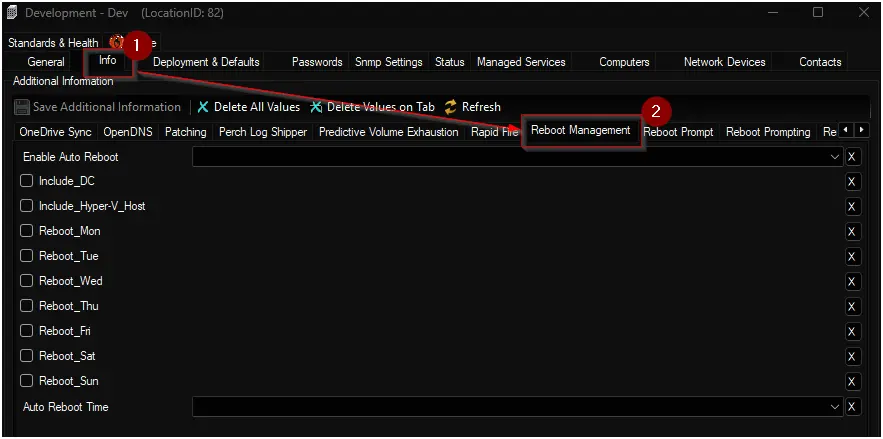
Task: Select the Reboot Prompt sub-tab
Action: [x=678, y=132]
